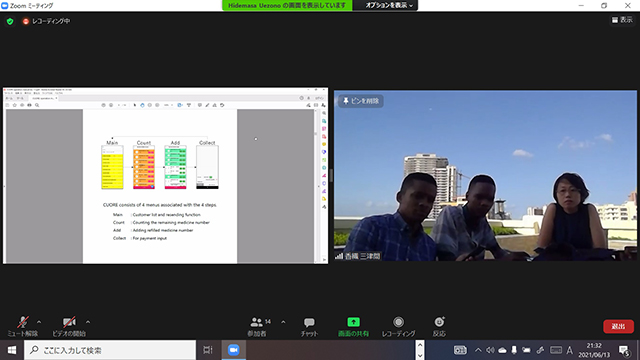Toggle the recording (レコーディング) button

398,326
